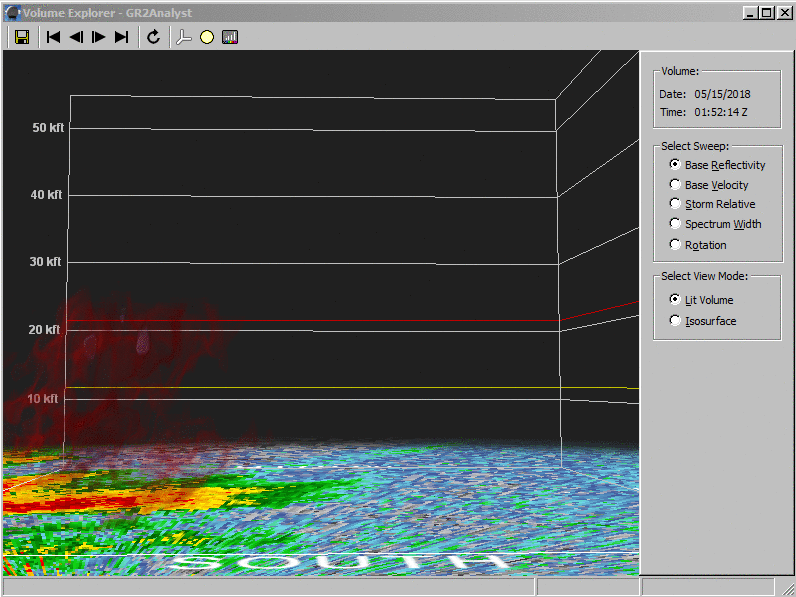Select Base Velocity sweep
The height and width of the screenshot is (597, 796).
[709, 185]
